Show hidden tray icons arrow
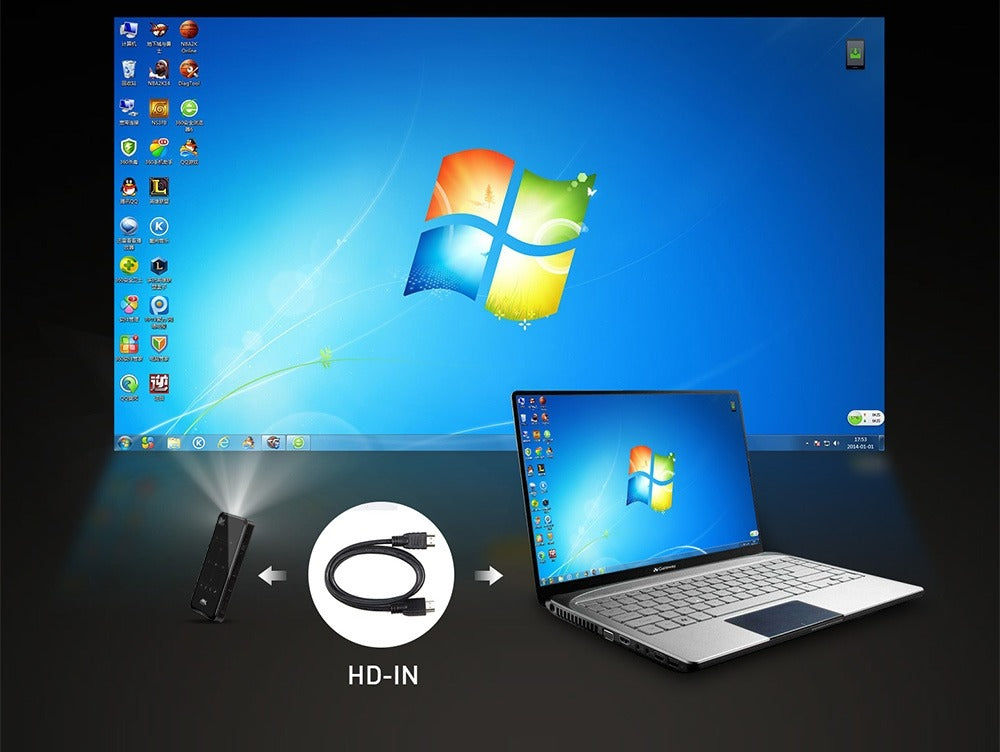Viewport: 1000px width, 752px height. coord(807,443)
